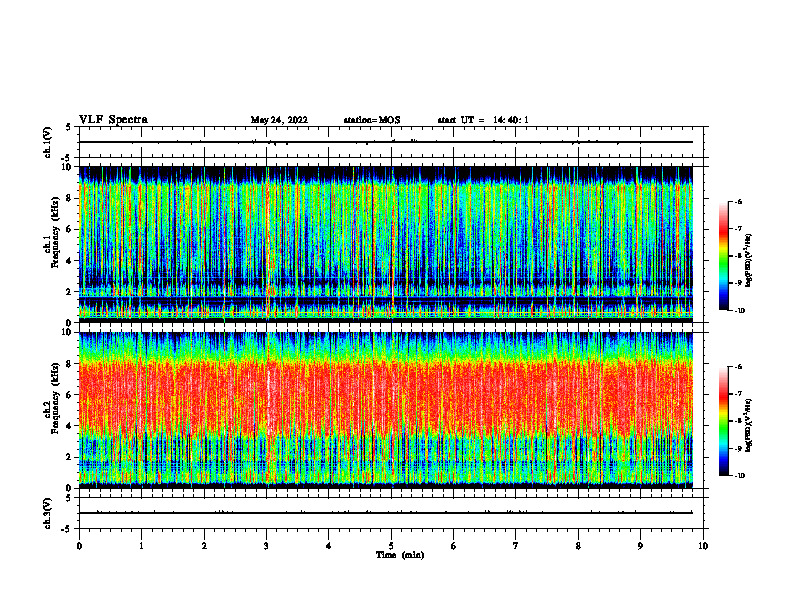Screen dimensions: 792x612
Task: Click the 'VLF Spectra' title text
Action: (x=113, y=120)
